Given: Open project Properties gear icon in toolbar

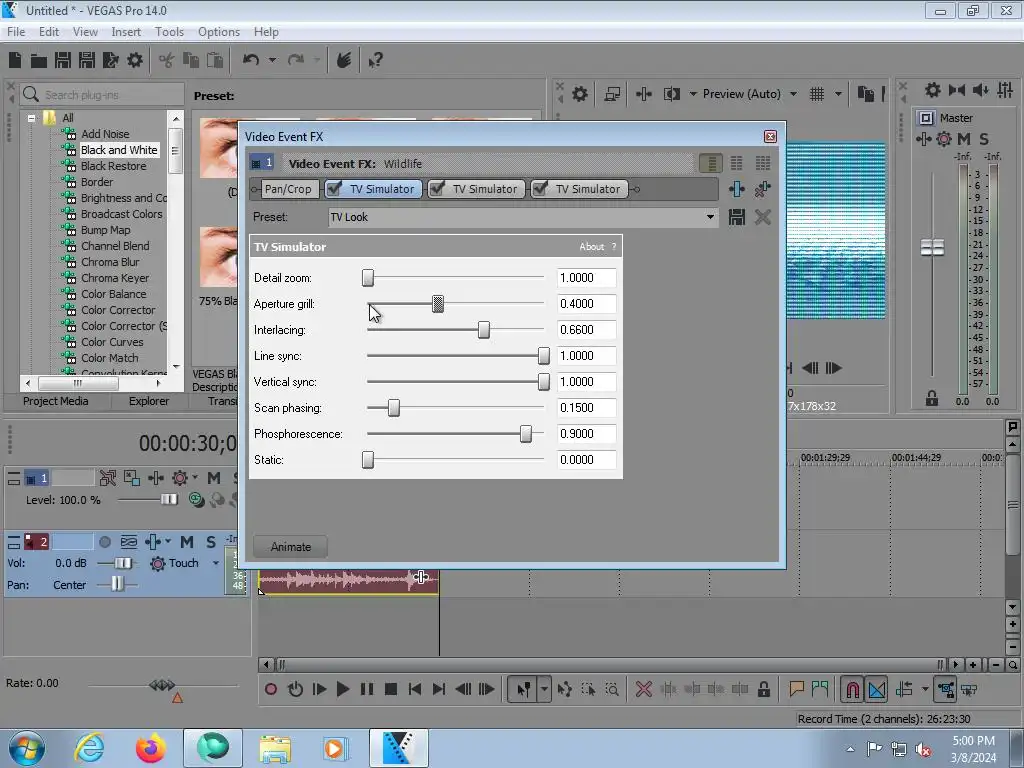Looking at the screenshot, I should [135, 60].
